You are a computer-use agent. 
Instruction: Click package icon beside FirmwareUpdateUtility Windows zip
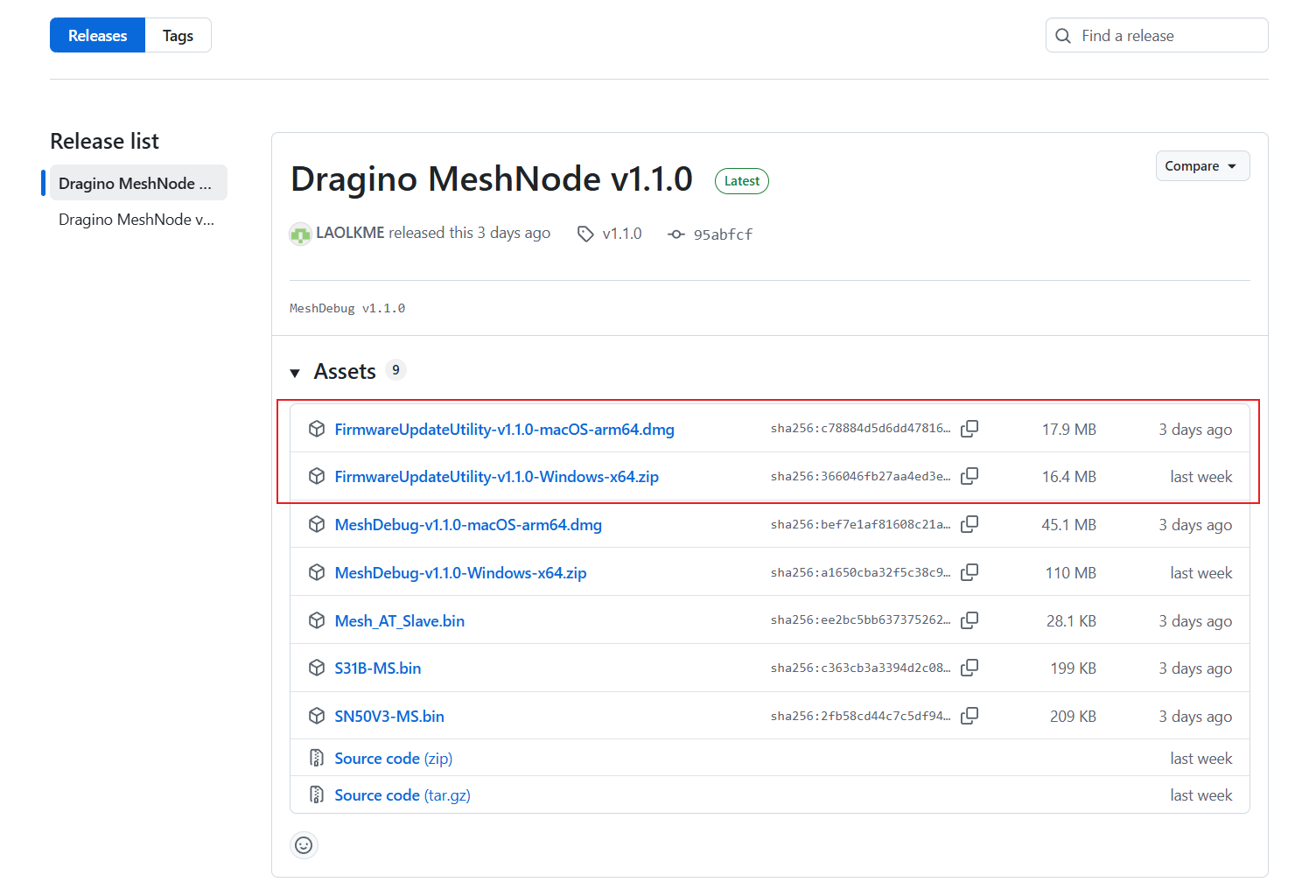(x=317, y=476)
